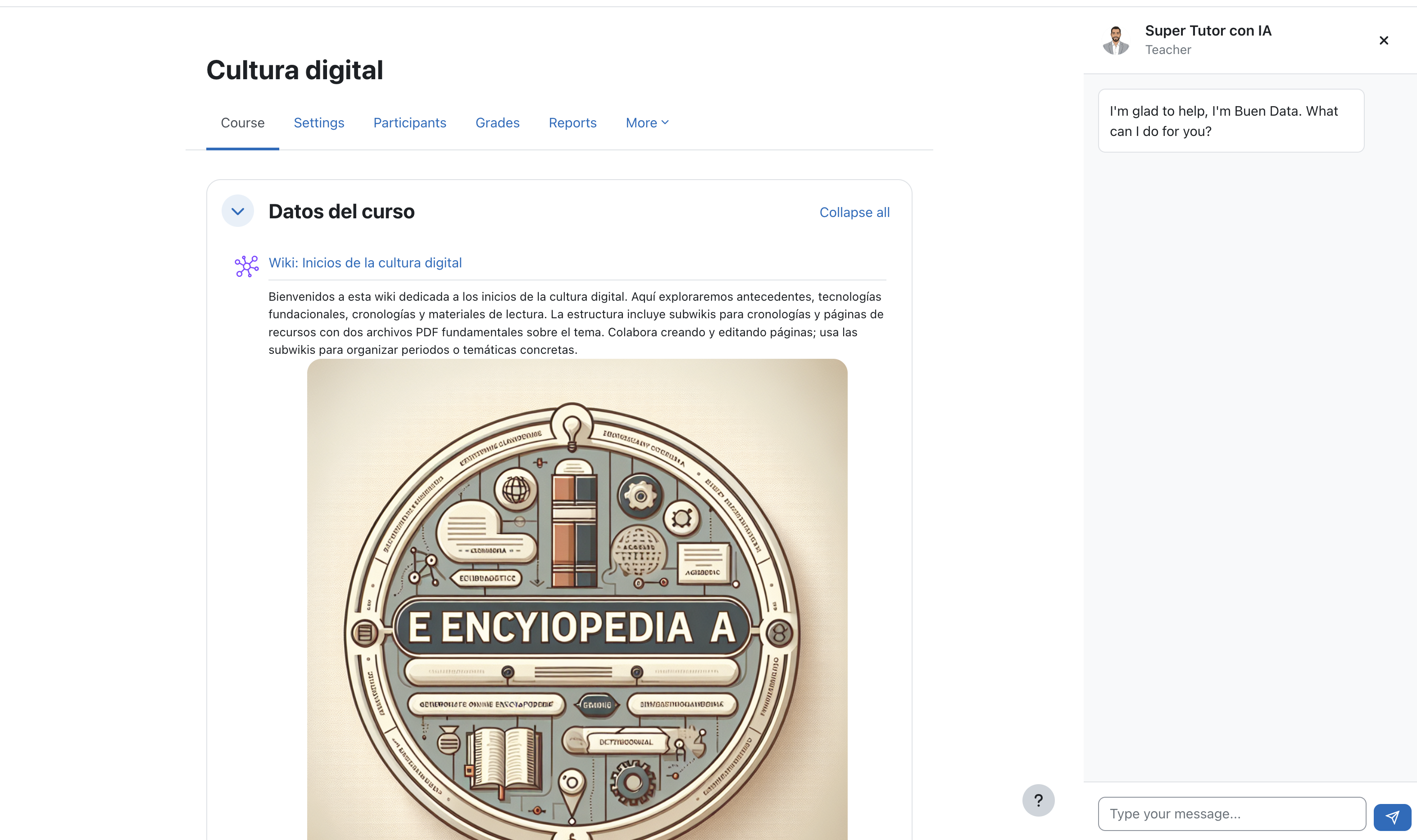Select the Course tab

(x=242, y=123)
